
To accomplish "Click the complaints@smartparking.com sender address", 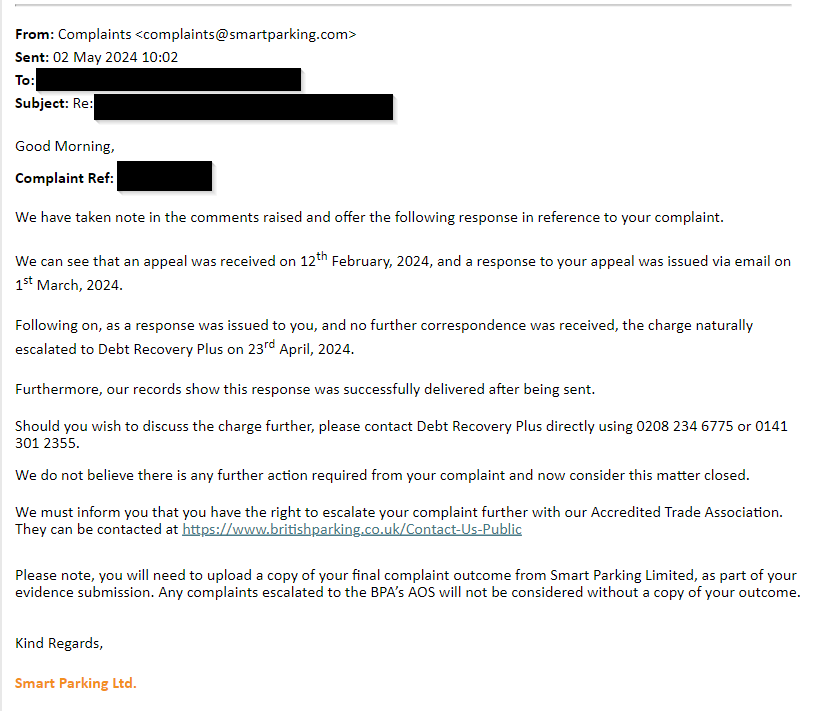I will pos(245,34).
